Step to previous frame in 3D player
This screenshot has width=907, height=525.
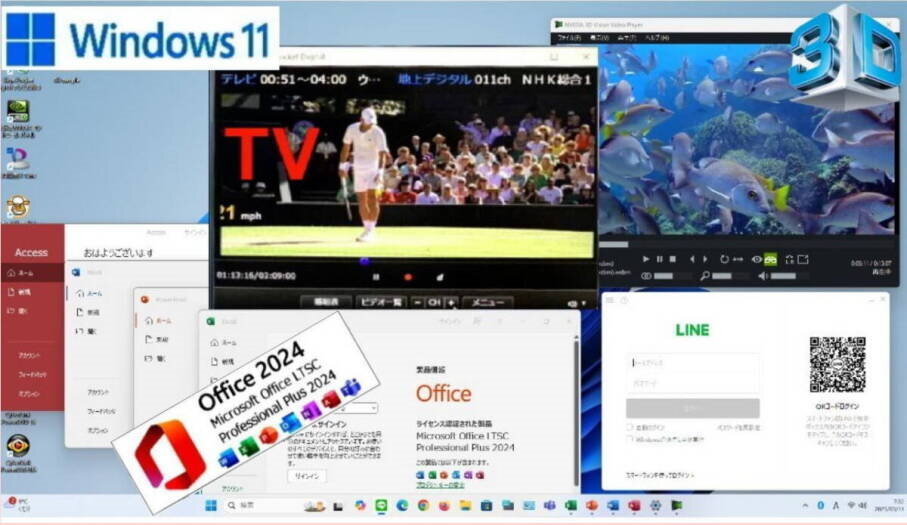point(692,259)
